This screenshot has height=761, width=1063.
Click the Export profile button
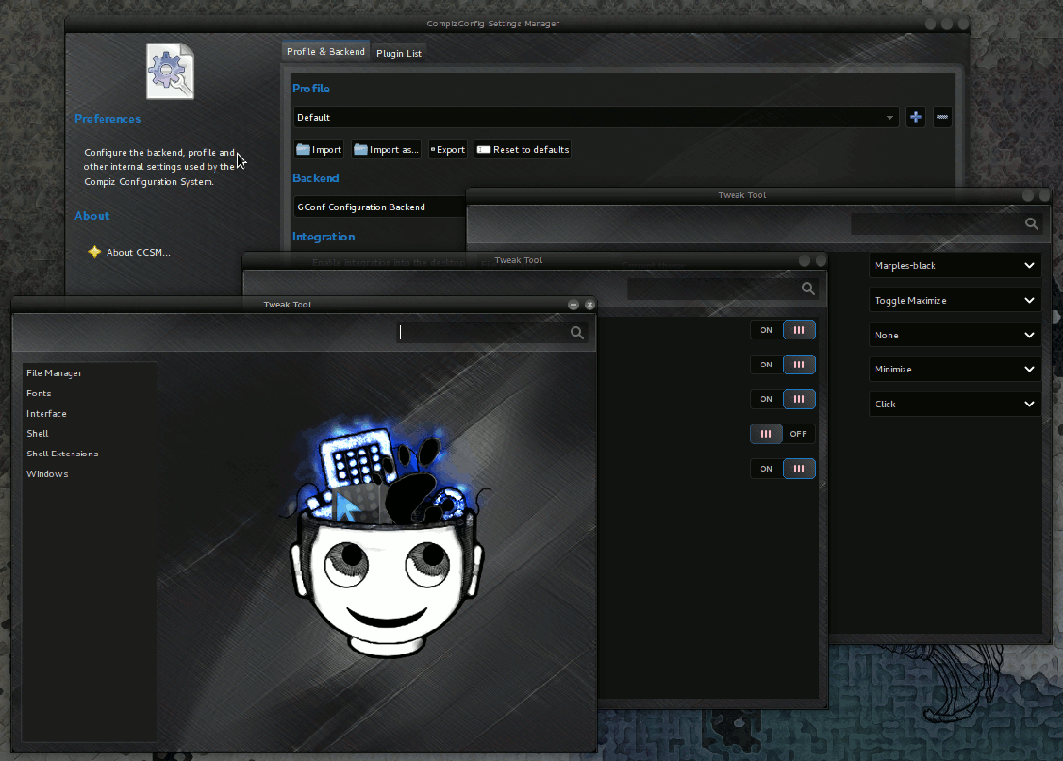click(x=447, y=149)
